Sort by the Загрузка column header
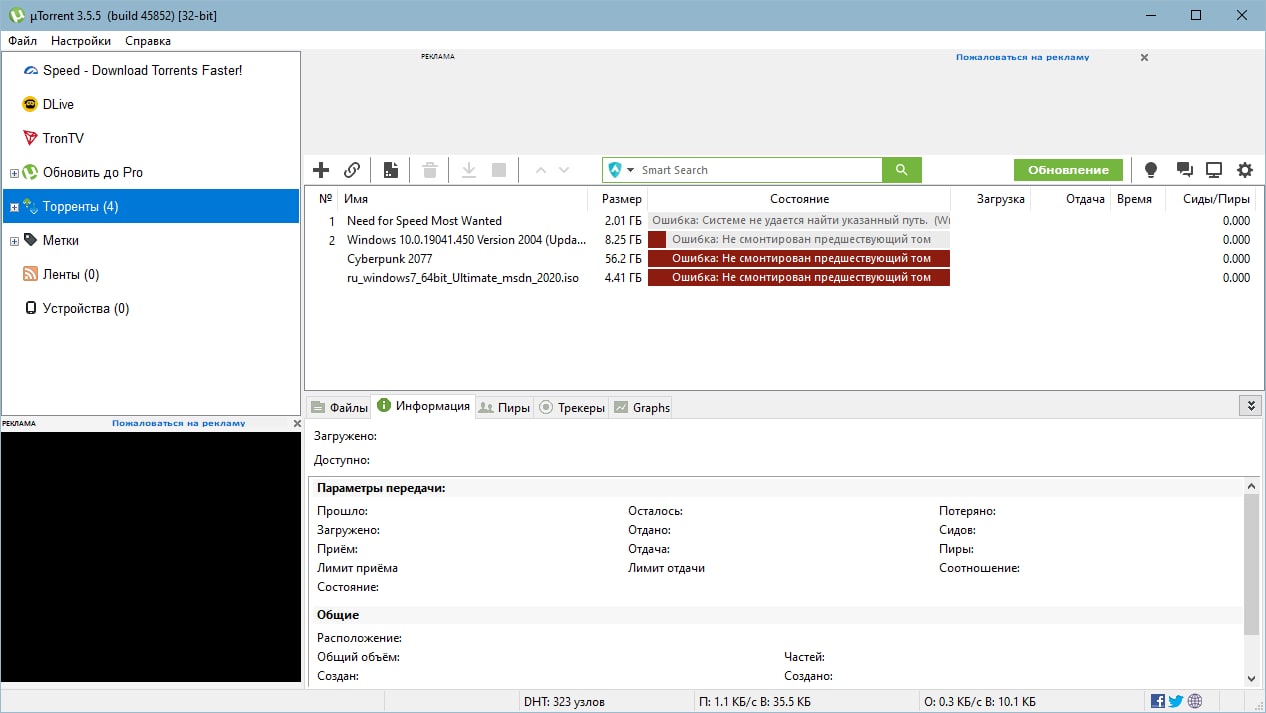Viewport: 1266px width, 713px height. 1000,199
